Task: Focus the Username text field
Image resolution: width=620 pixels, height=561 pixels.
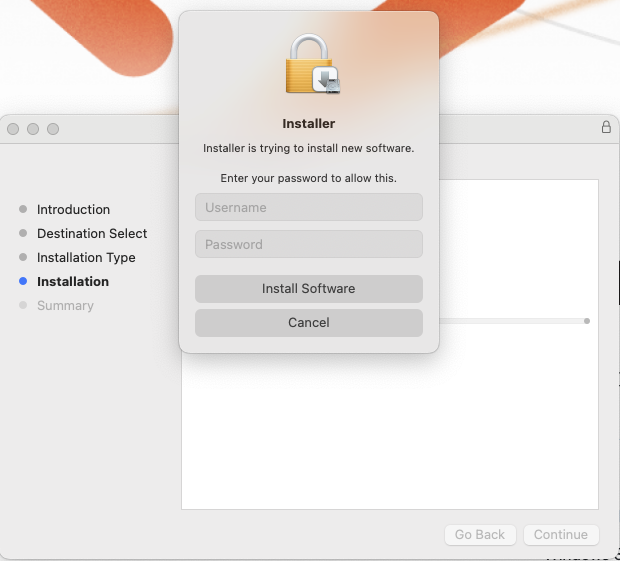Action: click(308, 208)
